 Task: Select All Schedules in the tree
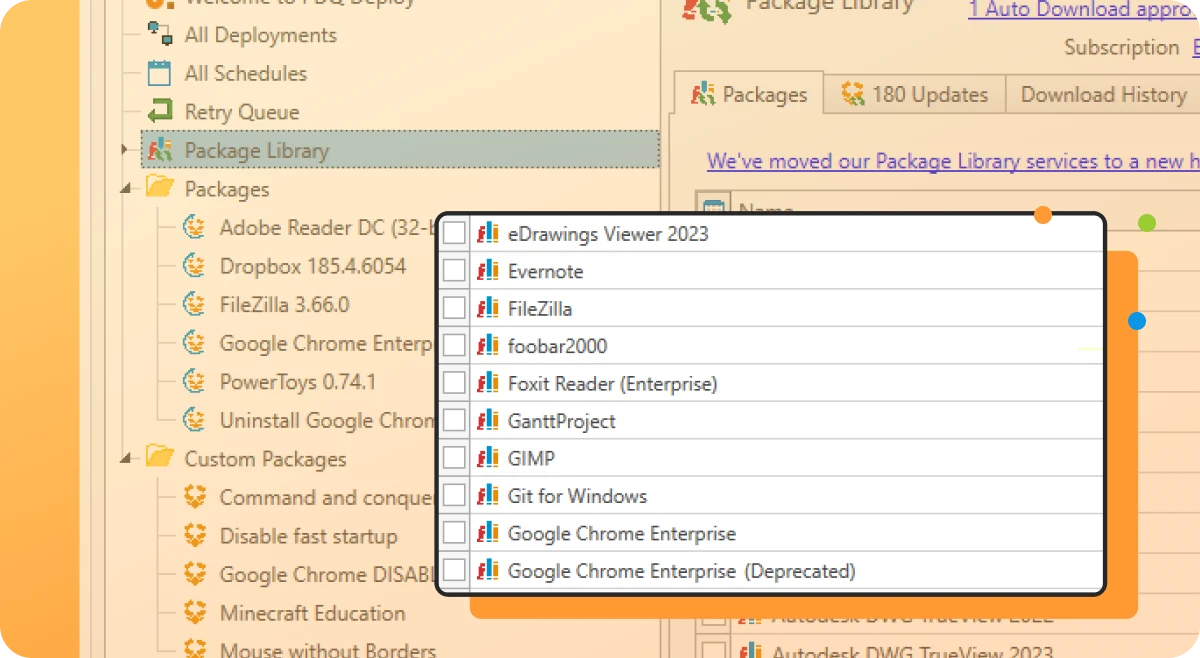(x=246, y=73)
